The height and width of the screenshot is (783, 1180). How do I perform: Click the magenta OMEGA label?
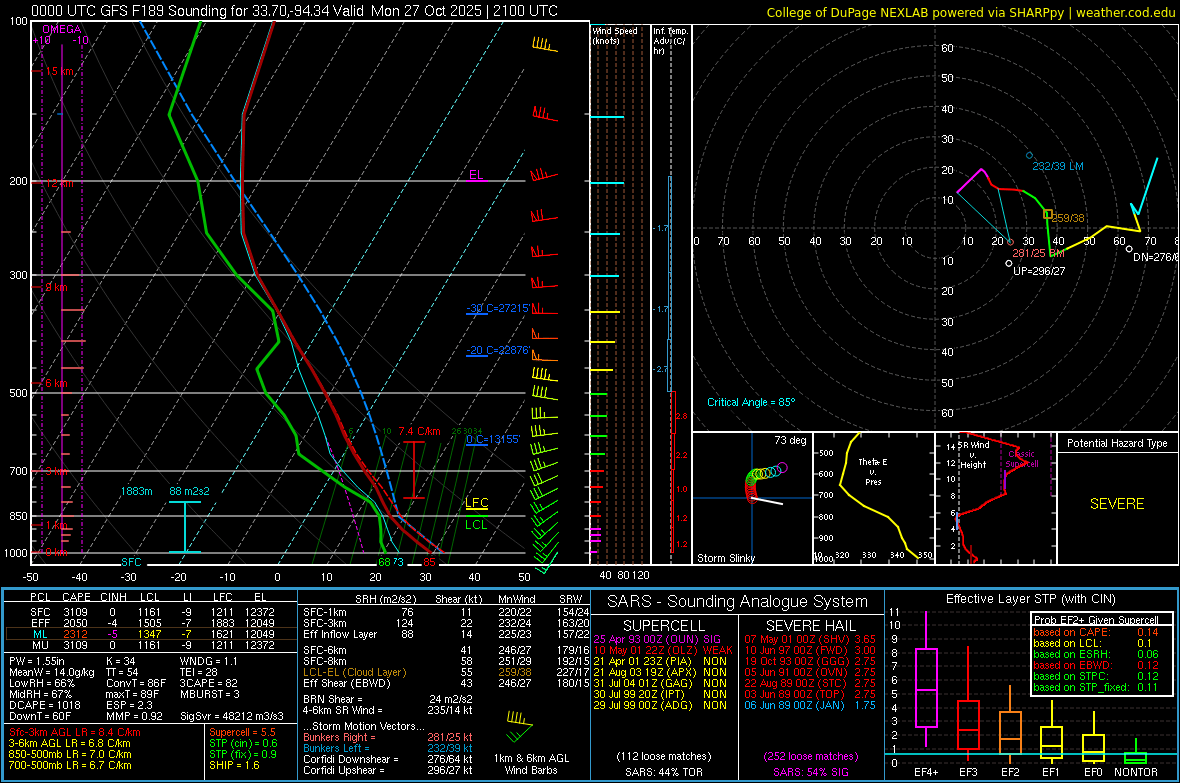(61, 29)
